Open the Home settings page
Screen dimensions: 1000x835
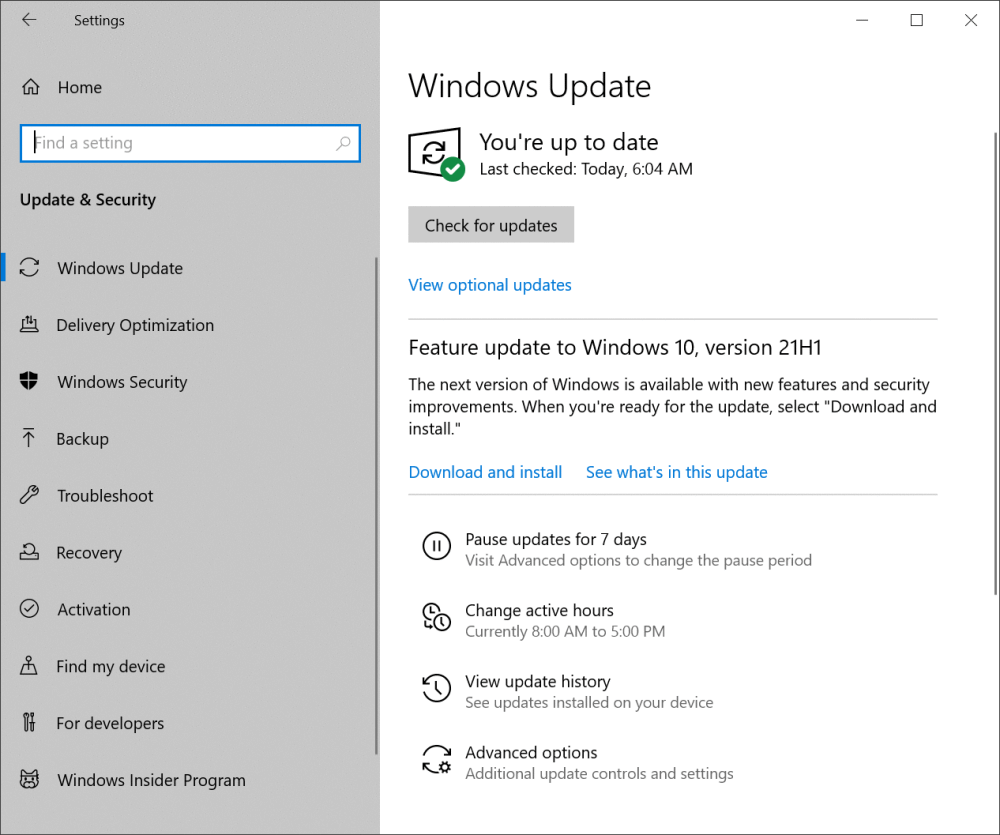(x=80, y=87)
